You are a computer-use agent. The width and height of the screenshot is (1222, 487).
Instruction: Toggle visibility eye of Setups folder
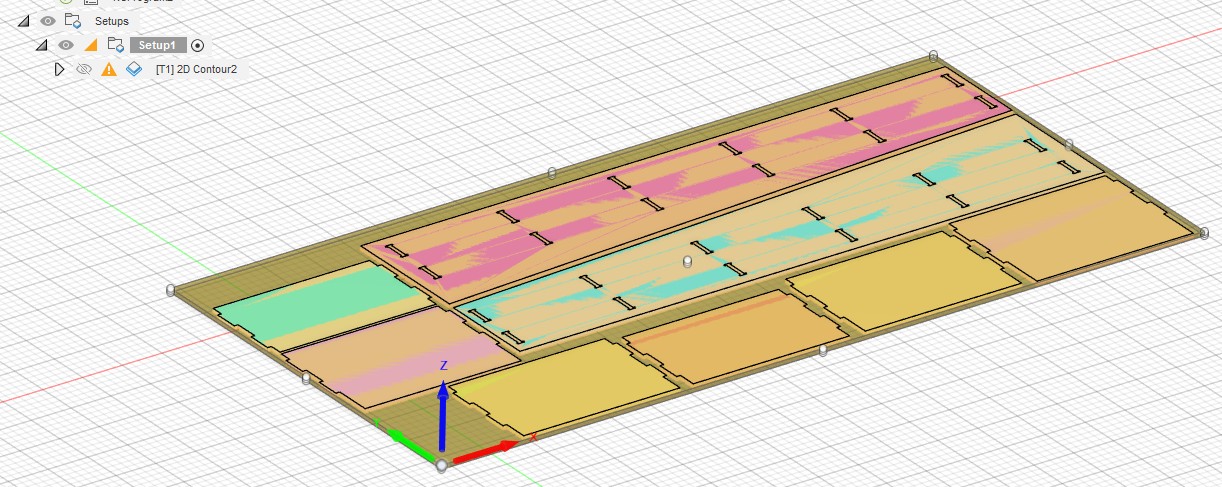47,20
